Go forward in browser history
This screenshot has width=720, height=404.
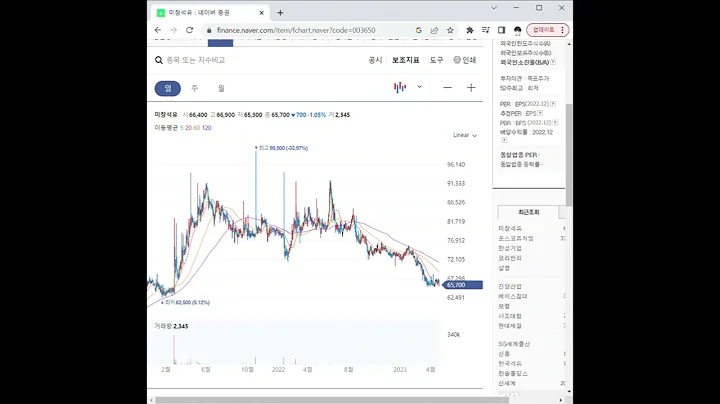tap(174, 30)
